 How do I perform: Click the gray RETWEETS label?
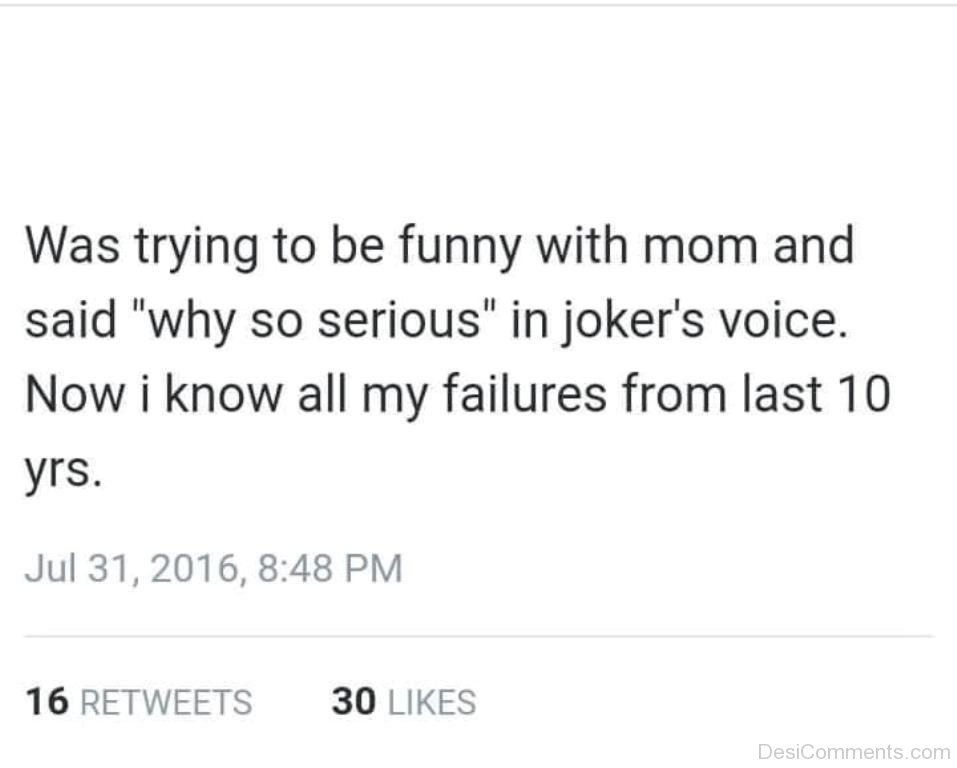click(x=165, y=702)
